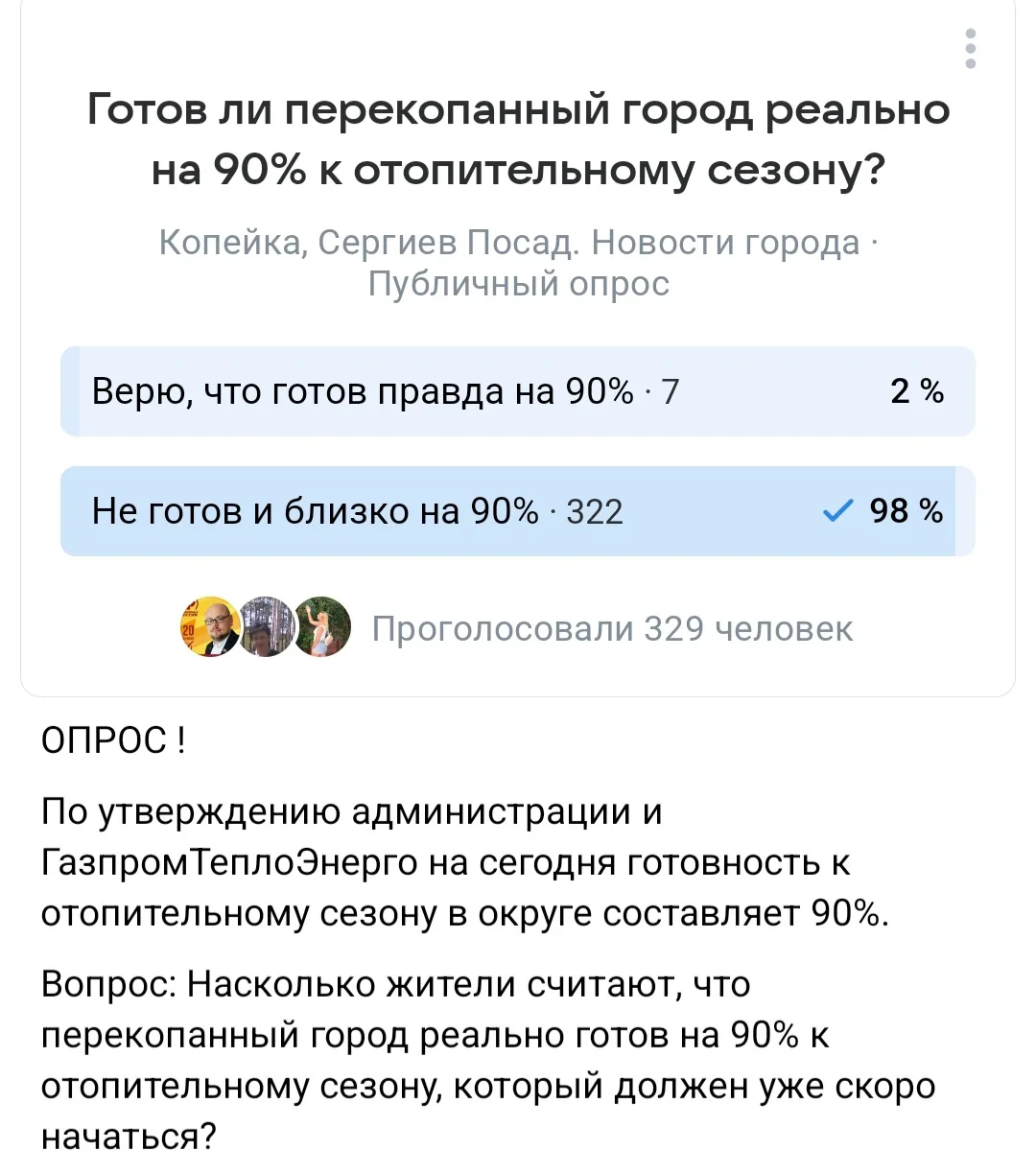This screenshot has height=1174, width=1036.
Task: Click the 98 % result value
Action: click(906, 511)
